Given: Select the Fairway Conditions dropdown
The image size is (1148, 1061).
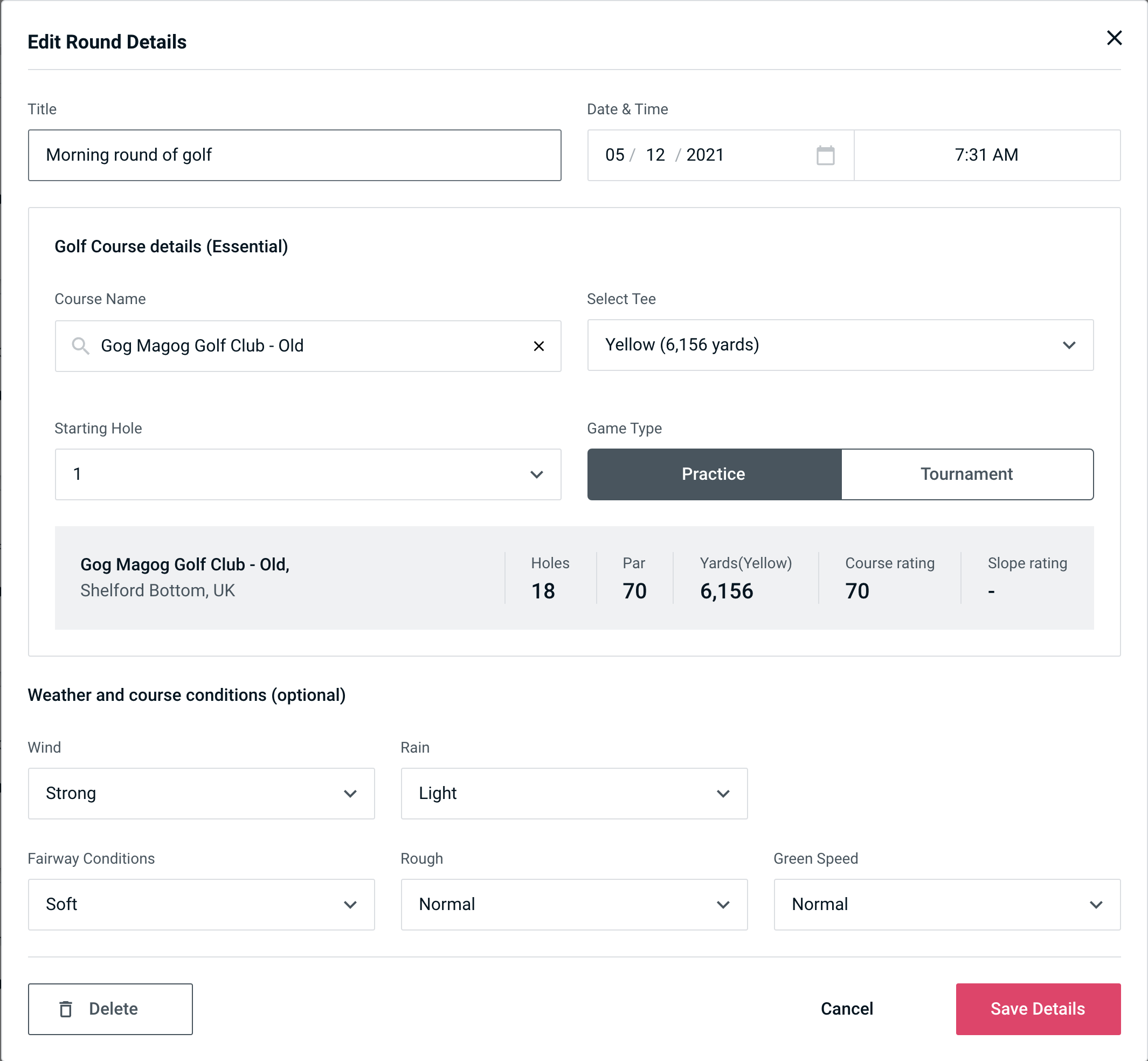Looking at the screenshot, I should 202,903.
